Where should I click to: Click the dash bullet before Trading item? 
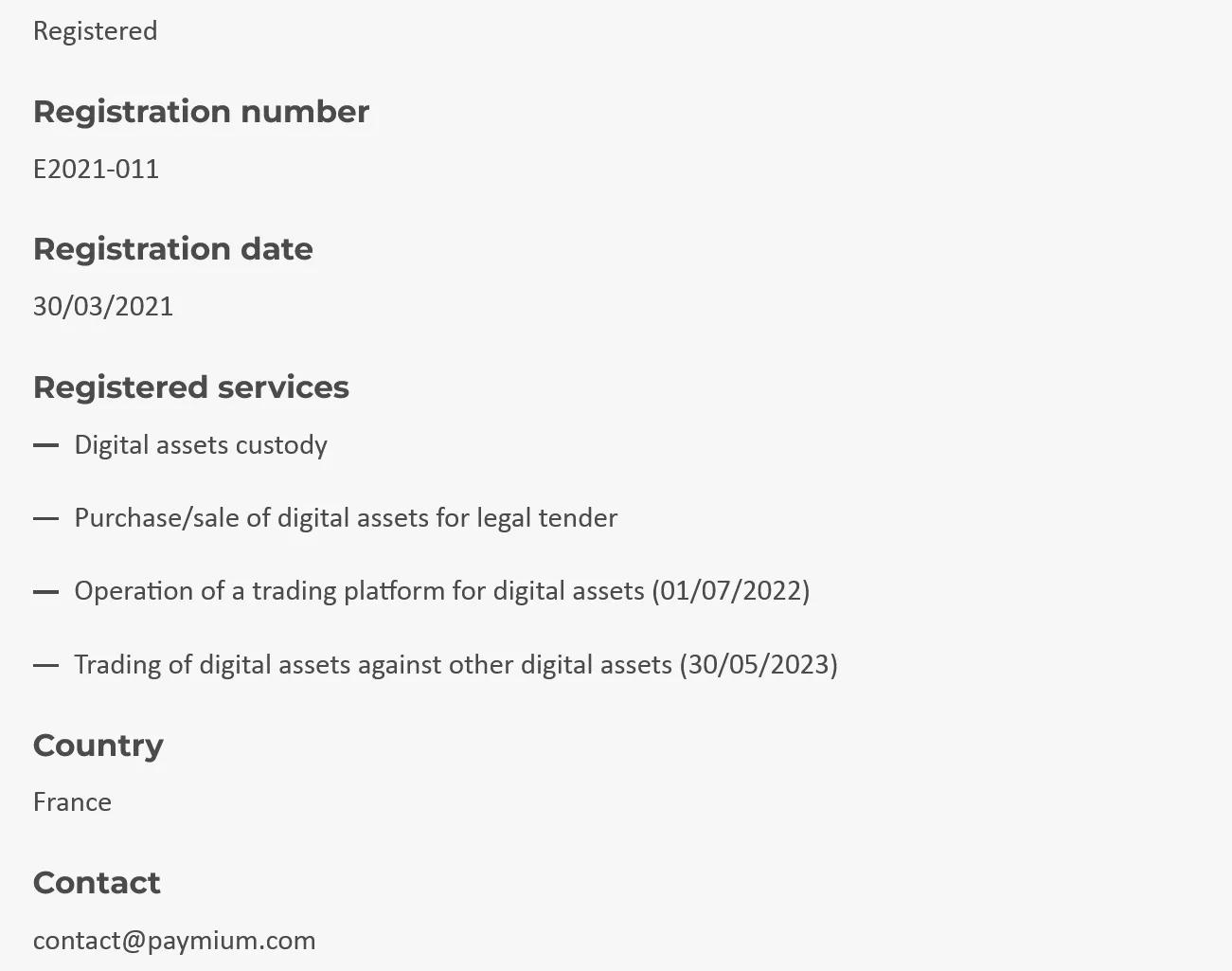pyautogui.click(x=45, y=665)
